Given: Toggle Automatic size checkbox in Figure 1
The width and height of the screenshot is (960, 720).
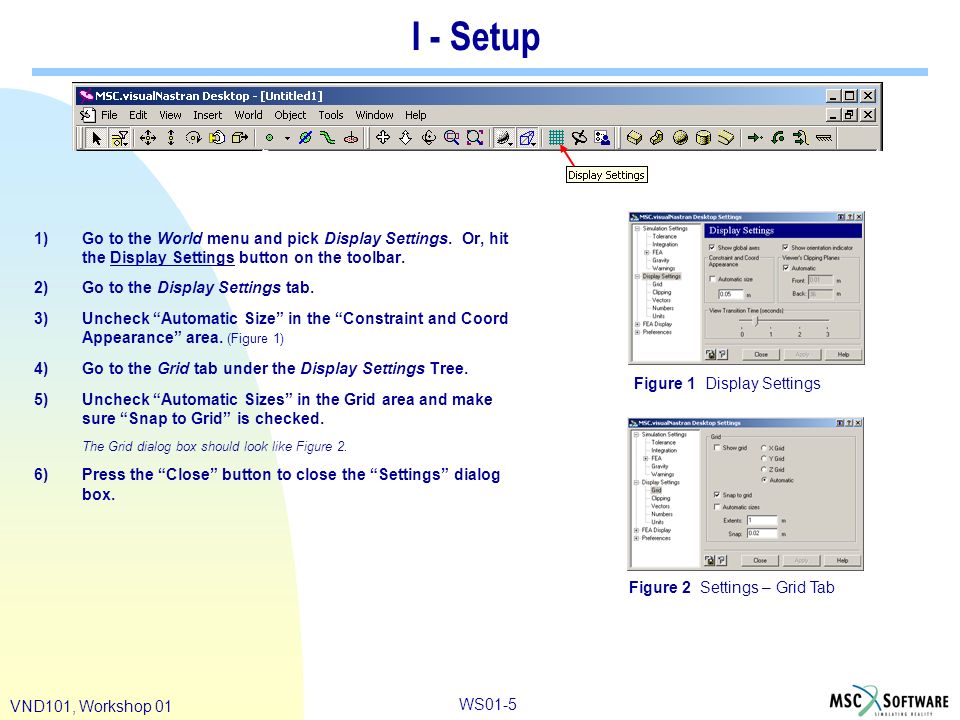Looking at the screenshot, I should [712, 279].
